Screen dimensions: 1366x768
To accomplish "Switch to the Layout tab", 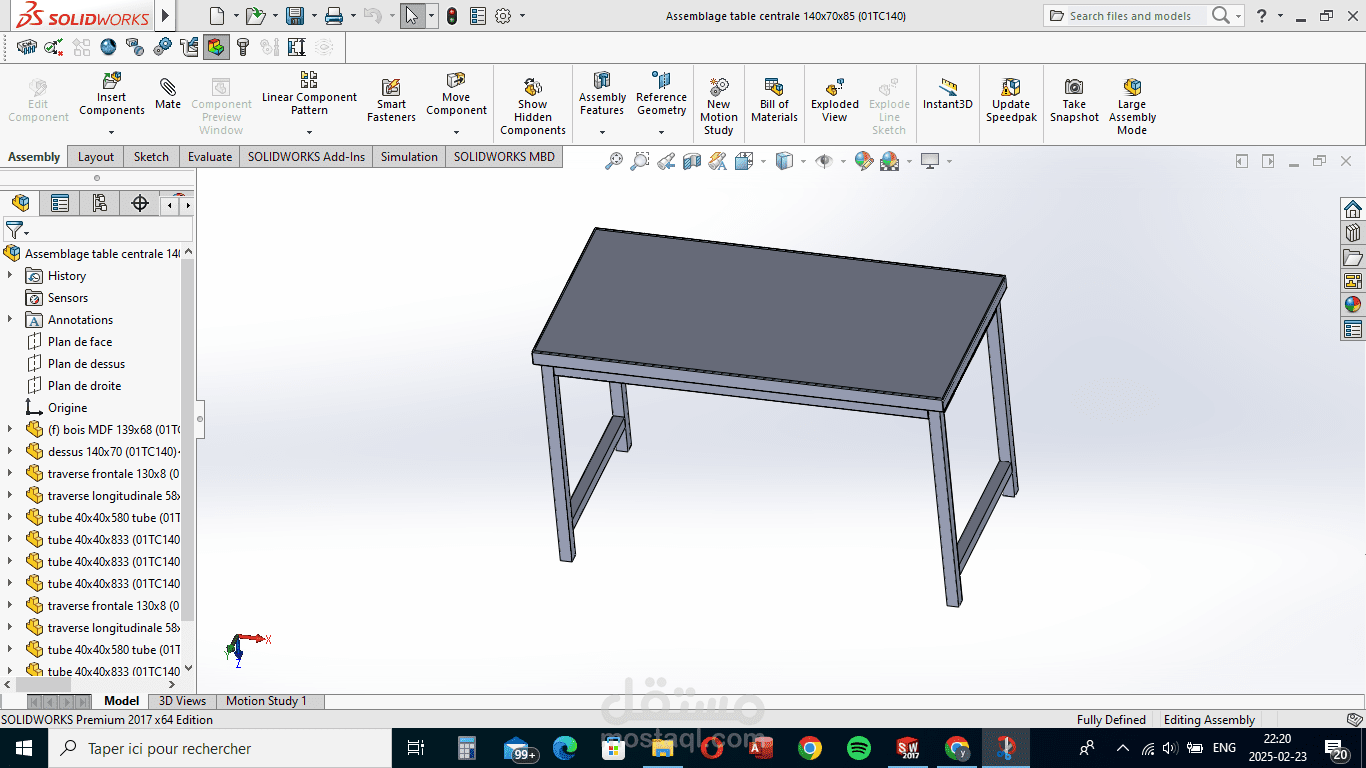I will coord(96,156).
